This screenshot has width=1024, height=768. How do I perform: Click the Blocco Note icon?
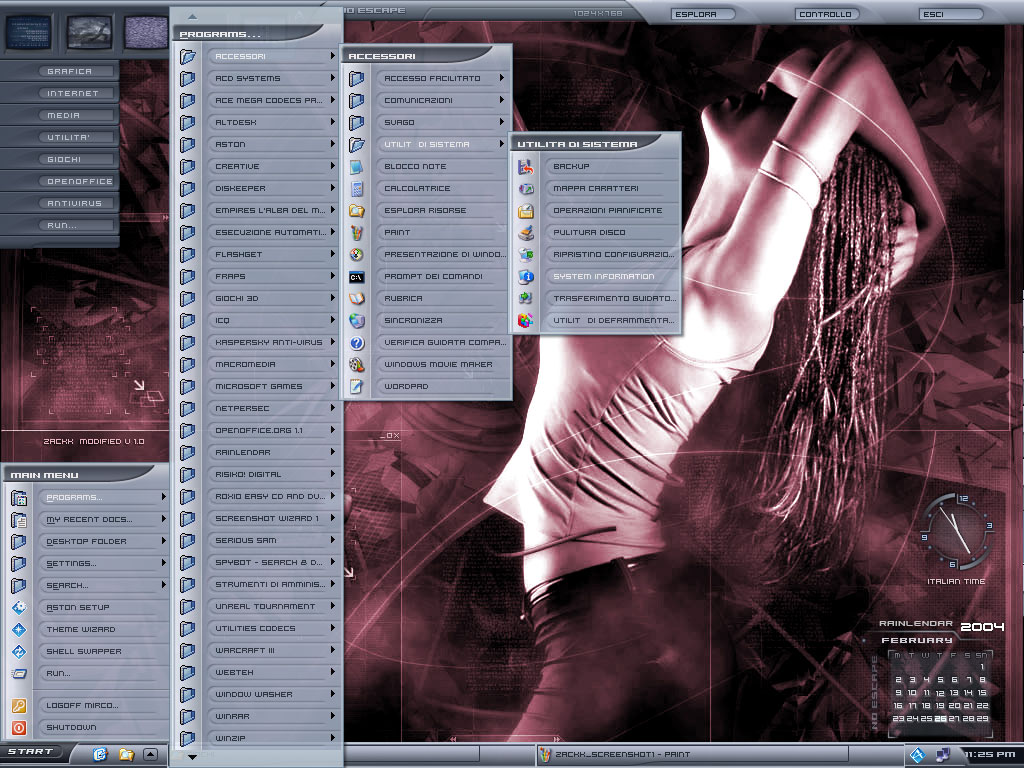coord(357,167)
